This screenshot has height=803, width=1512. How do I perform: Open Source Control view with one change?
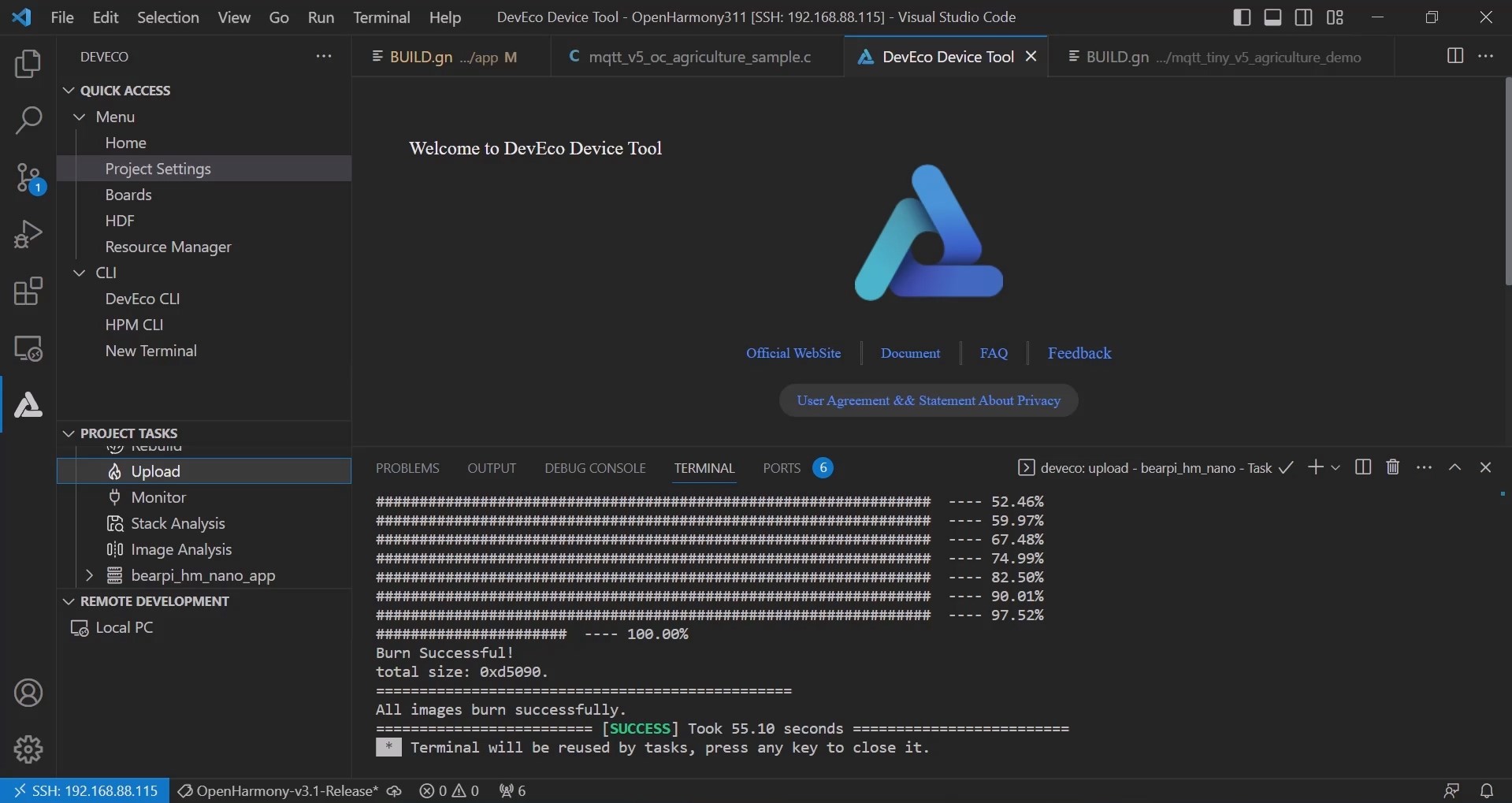tap(28, 178)
